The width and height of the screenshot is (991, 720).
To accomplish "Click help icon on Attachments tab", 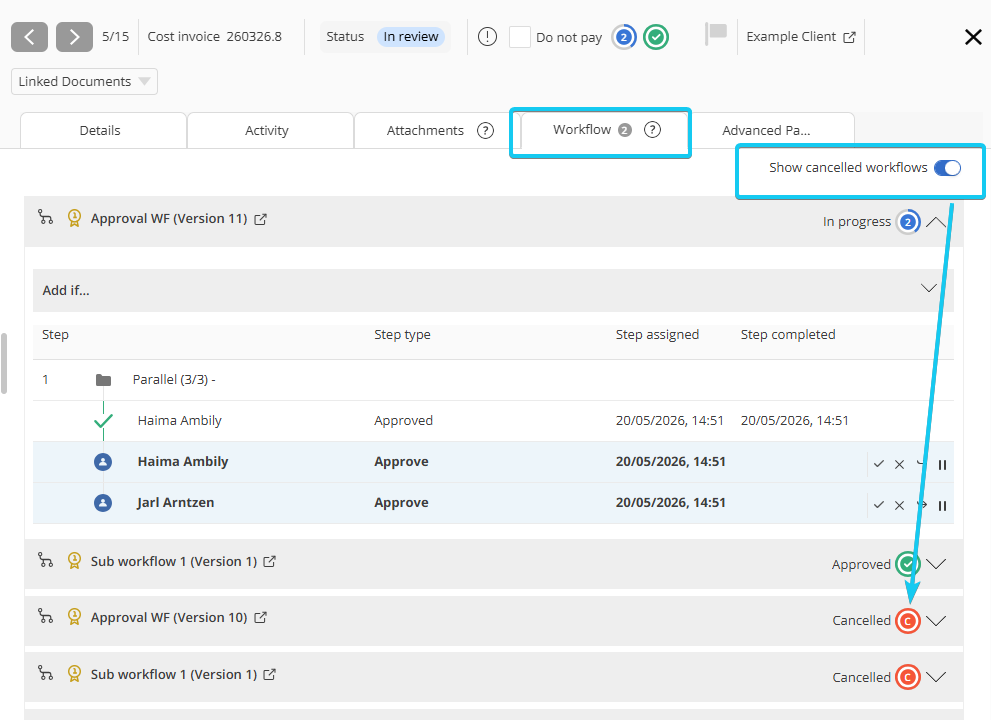I will coord(485,130).
